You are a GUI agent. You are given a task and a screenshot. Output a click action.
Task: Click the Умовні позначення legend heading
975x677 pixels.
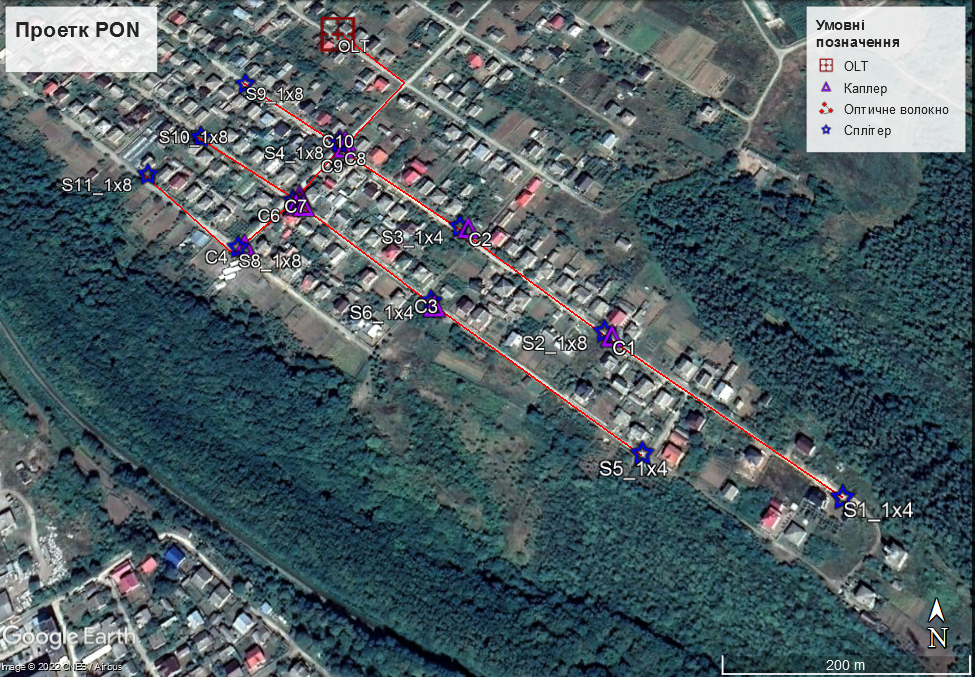857,34
